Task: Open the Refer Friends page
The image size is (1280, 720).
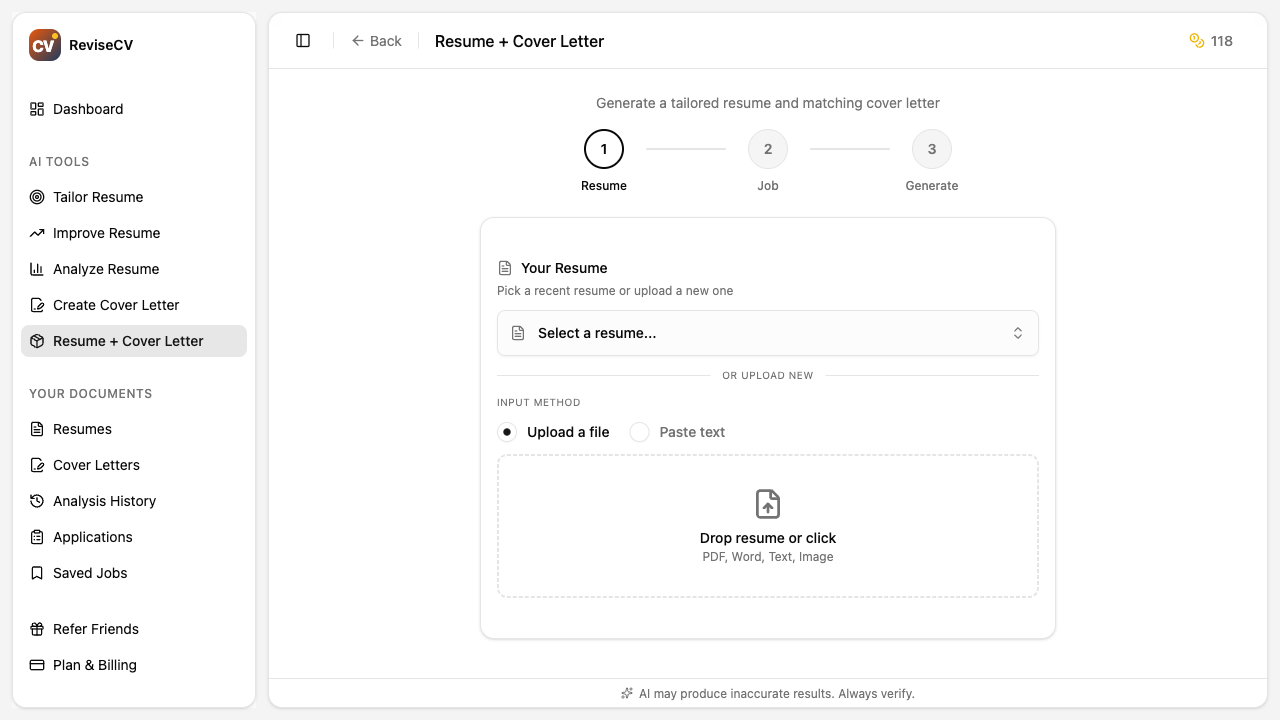Action: click(95, 629)
